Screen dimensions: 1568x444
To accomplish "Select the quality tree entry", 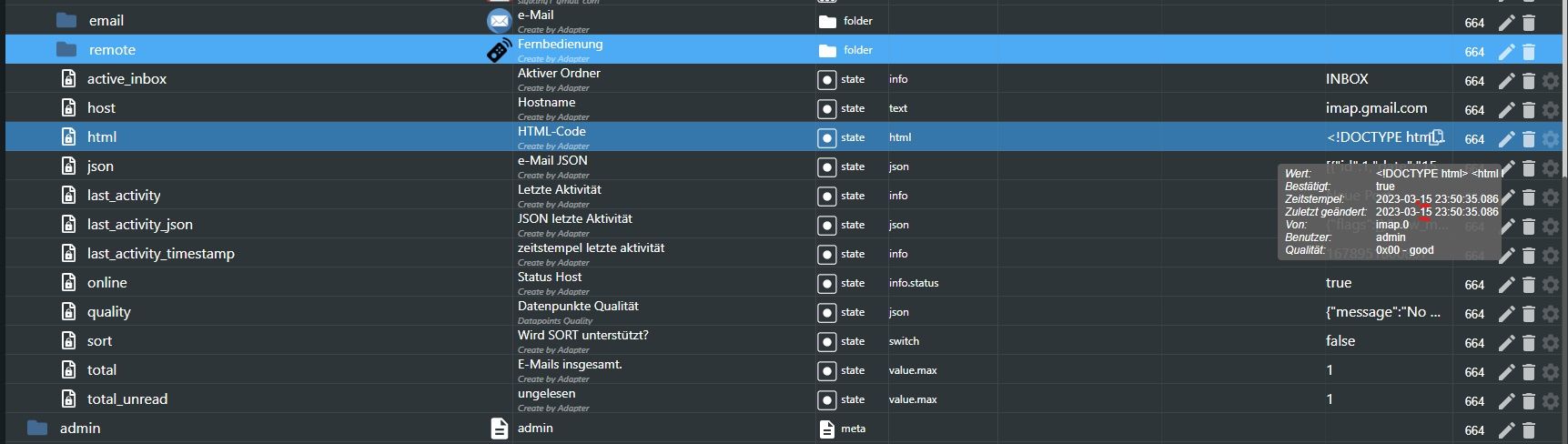I will point(109,312).
